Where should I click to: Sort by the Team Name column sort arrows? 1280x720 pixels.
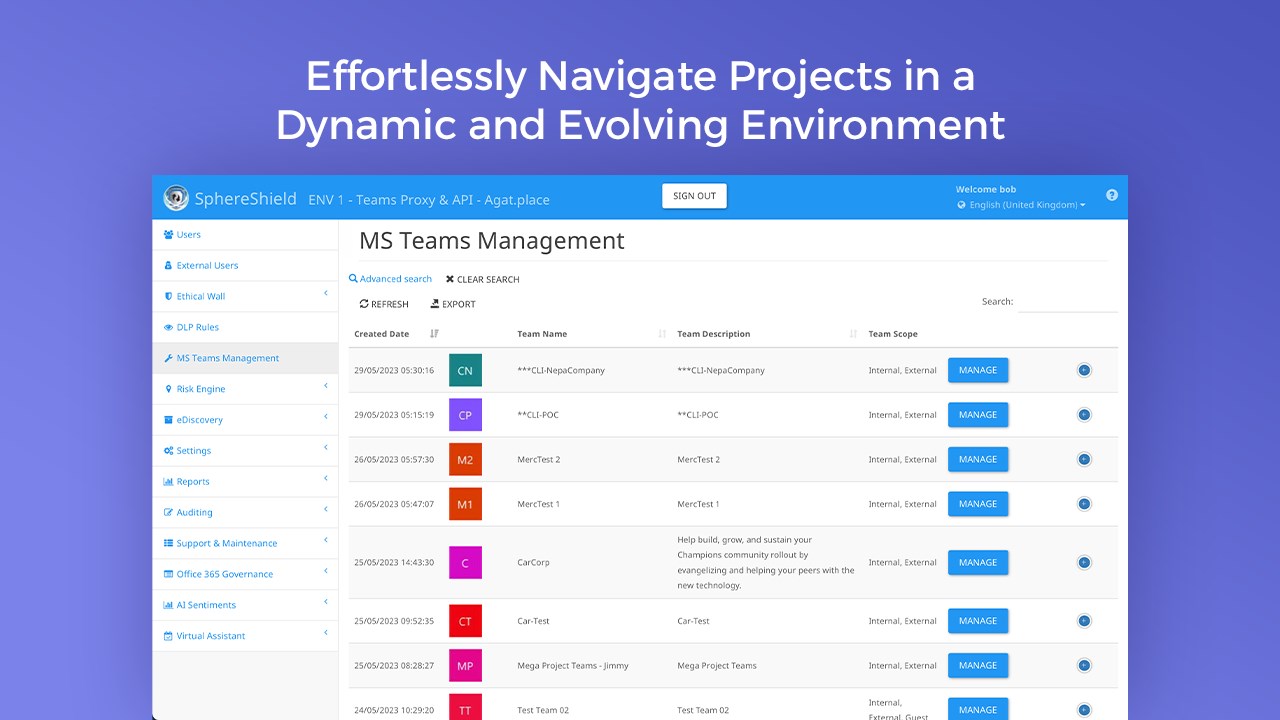pyautogui.click(x=662, y=334)
